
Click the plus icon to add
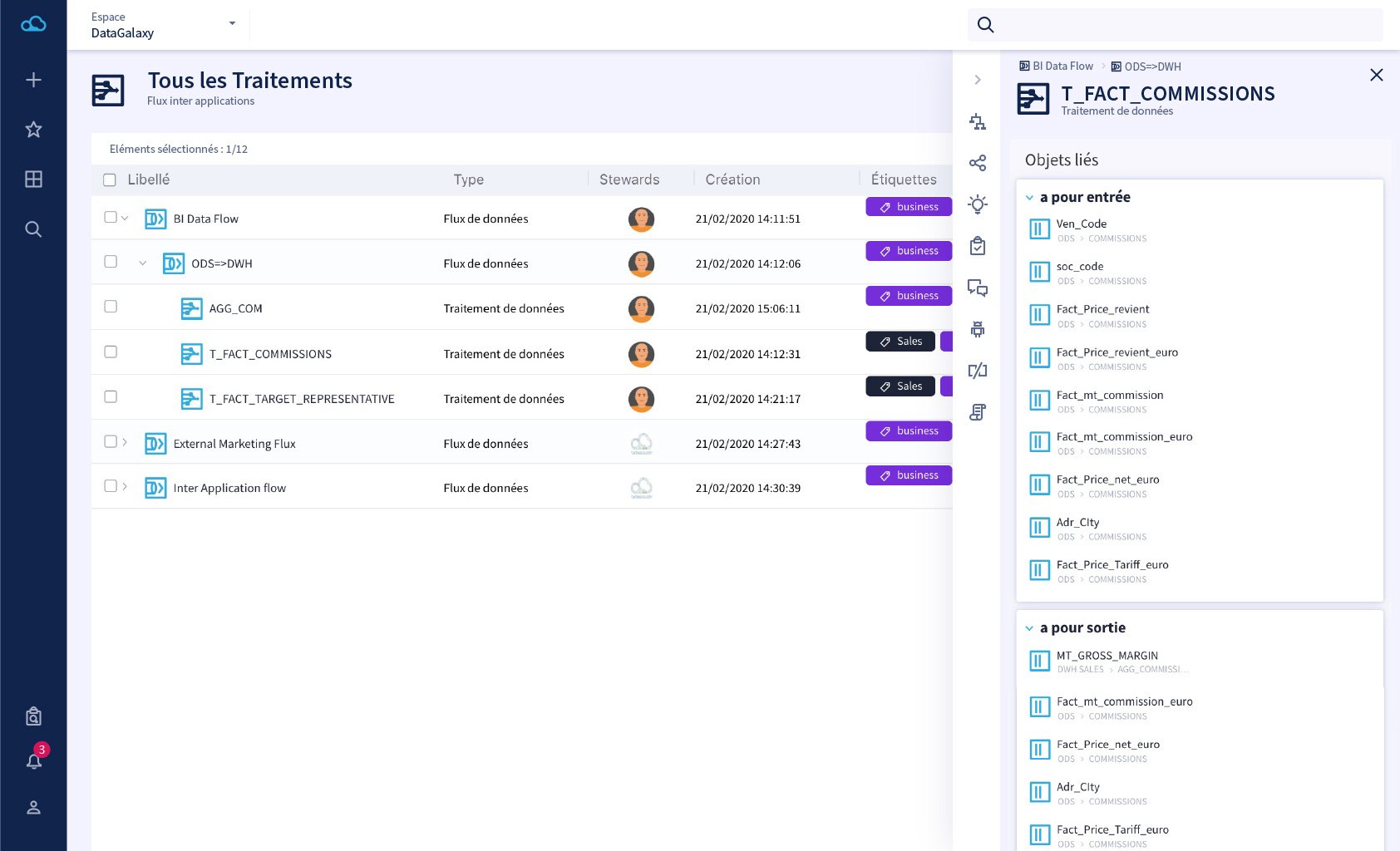(x=33, y=80)
